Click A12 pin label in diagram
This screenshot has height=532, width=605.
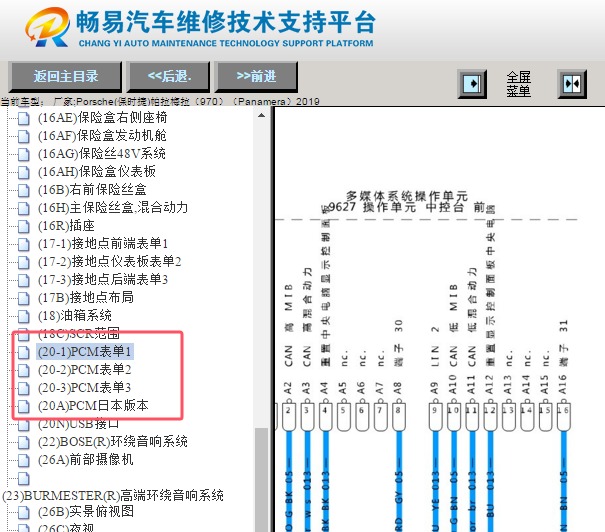pyautogui.click(x=489, y=384)
